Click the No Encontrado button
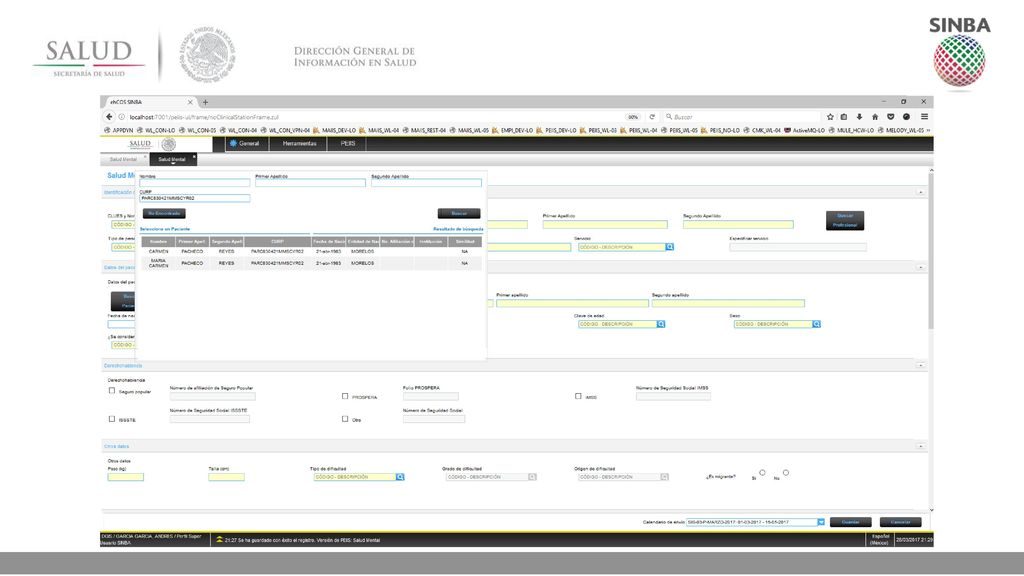The height and width of the screenshot is (576, 1024). pos(164,214)
